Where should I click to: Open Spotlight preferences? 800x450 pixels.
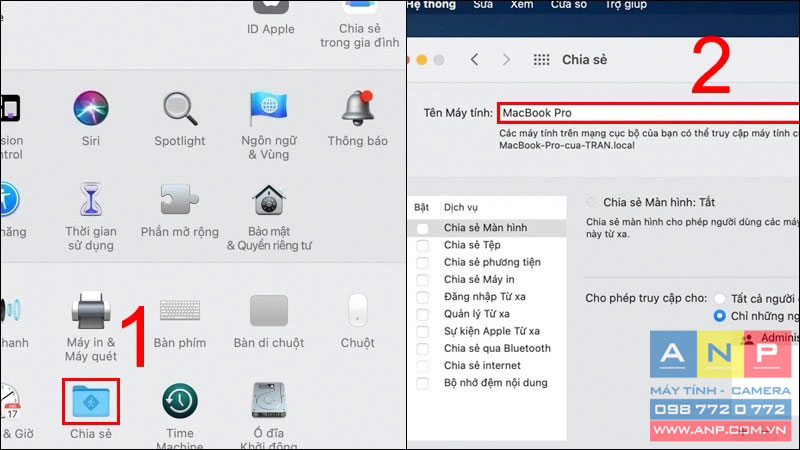coord(180,108)
